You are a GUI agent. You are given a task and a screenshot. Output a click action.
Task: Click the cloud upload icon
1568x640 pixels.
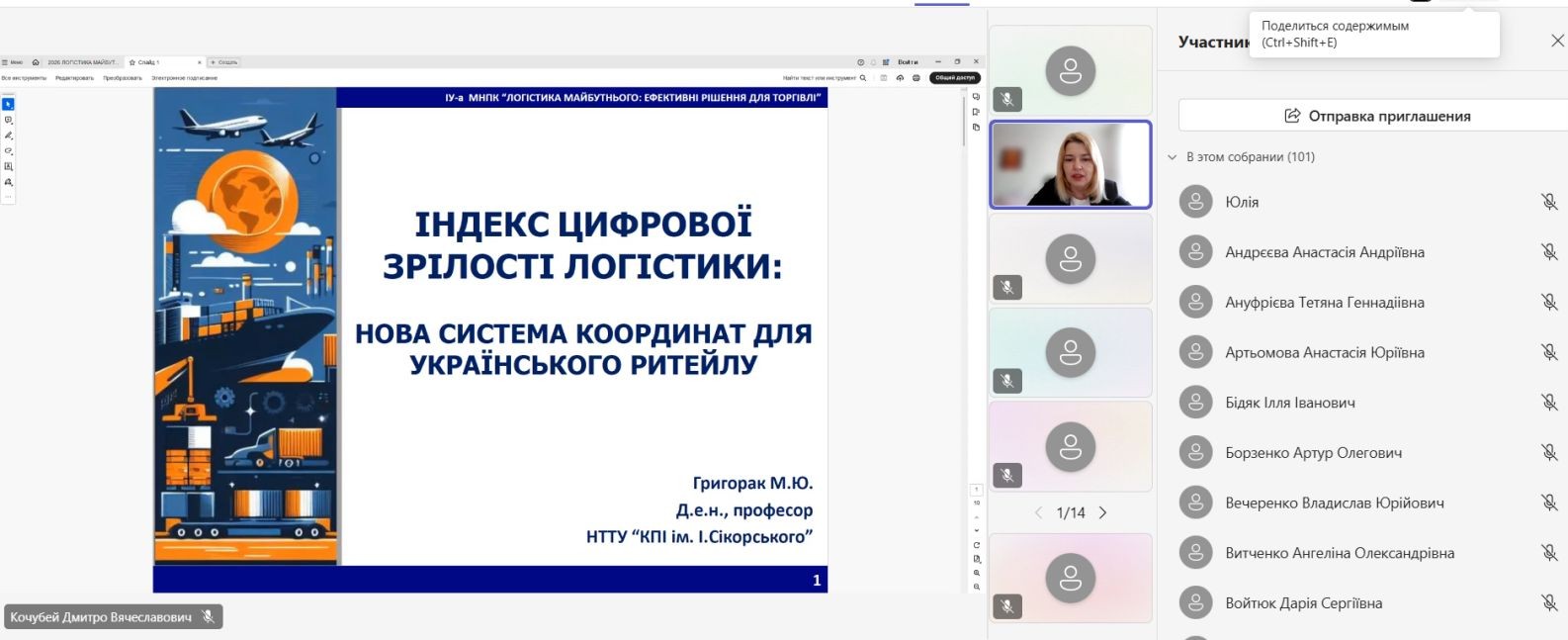(x=900, y=77)
